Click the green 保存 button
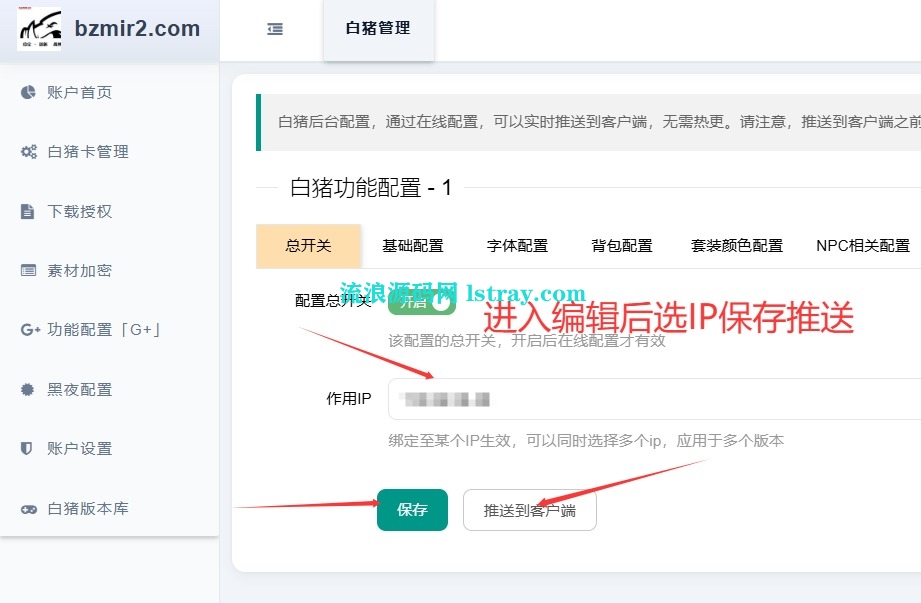The image size is (921, 603). (412, 510)
